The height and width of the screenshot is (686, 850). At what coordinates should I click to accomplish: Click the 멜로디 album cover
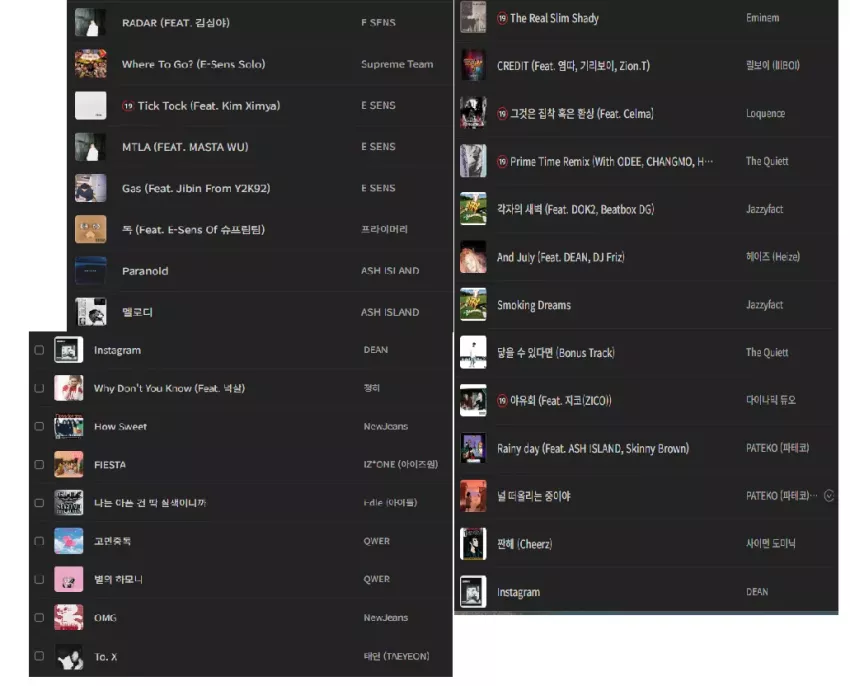point(91,312)
